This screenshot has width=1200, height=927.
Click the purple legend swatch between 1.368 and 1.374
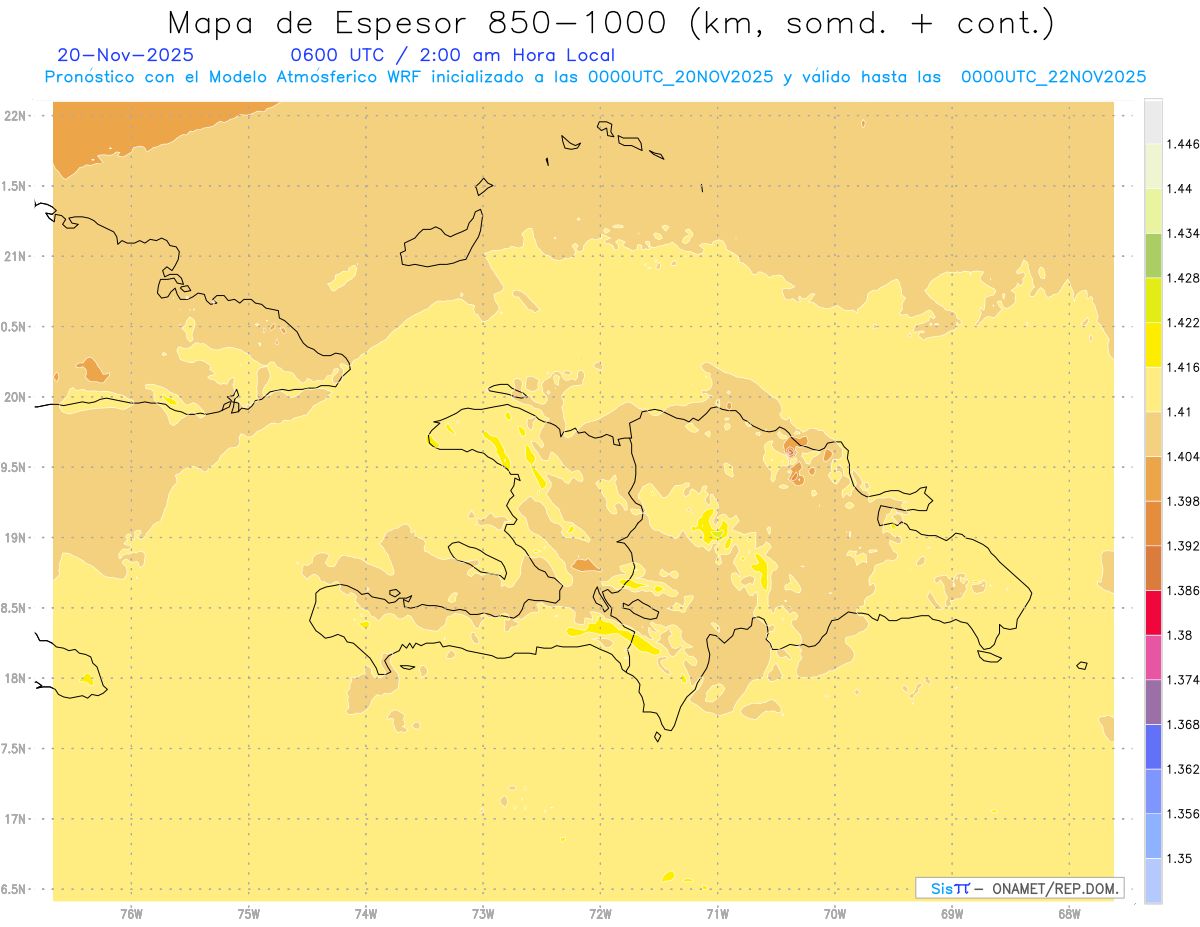(1153, 702)
